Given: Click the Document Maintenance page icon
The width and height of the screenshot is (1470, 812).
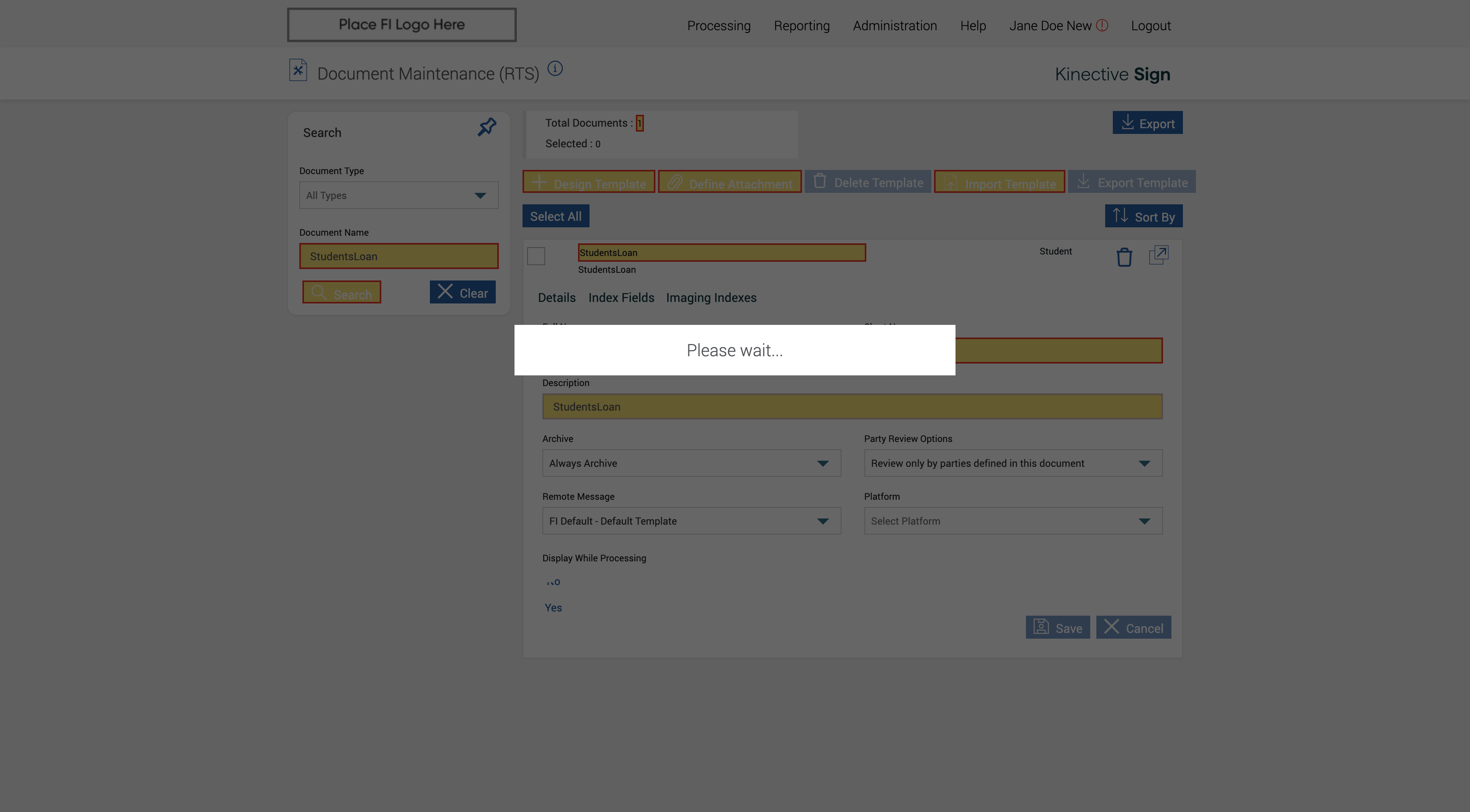Looking at the screenshot, I should [x=298, y=71].
